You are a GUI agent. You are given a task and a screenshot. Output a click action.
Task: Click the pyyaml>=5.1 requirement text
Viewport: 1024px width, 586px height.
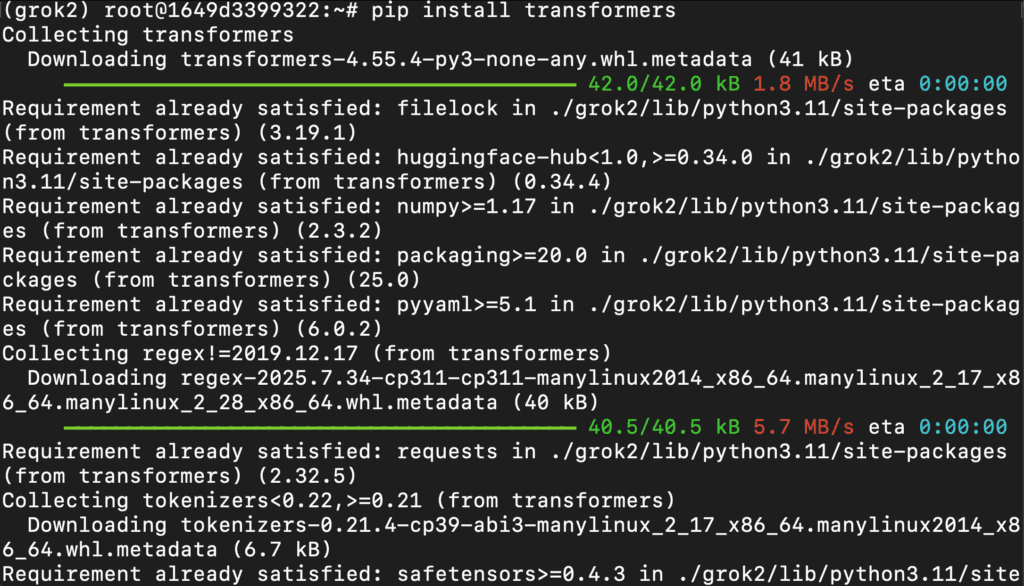coord(466,304)
